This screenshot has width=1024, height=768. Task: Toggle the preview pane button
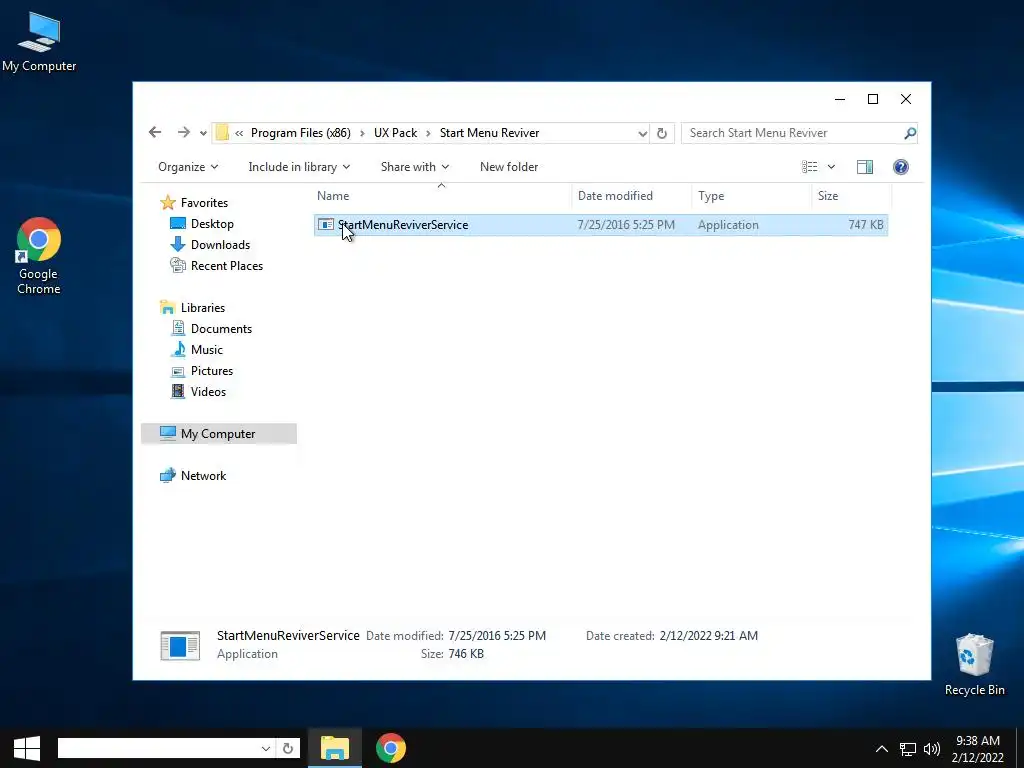865,167
